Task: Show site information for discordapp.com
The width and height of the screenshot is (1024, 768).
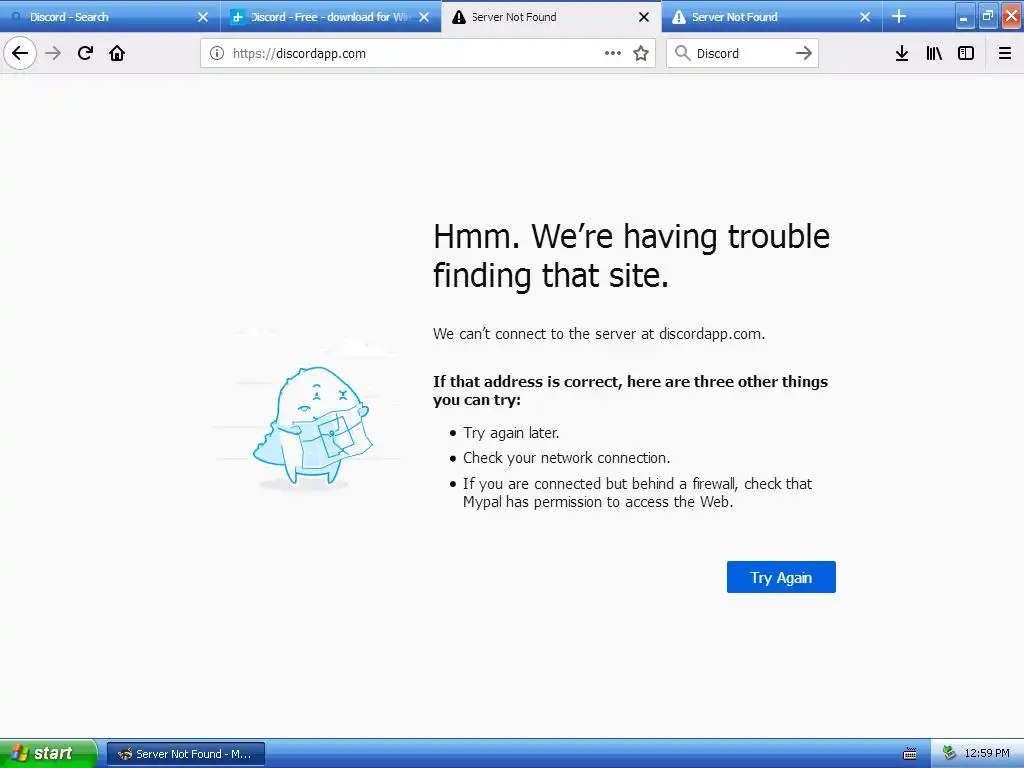Action: 217,53
